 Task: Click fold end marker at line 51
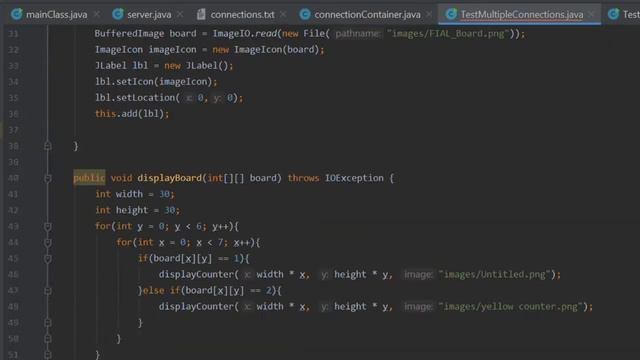48,355
